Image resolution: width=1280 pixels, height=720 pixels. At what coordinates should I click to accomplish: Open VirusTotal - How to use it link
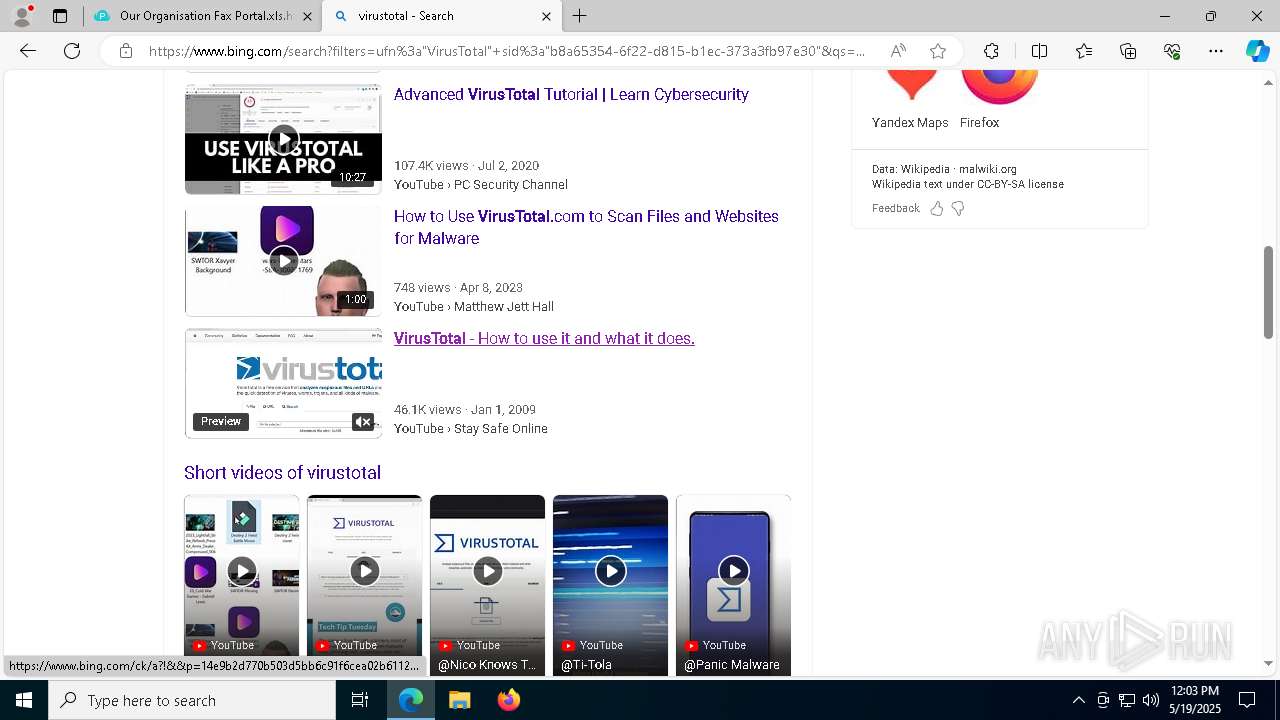point(544,338)
